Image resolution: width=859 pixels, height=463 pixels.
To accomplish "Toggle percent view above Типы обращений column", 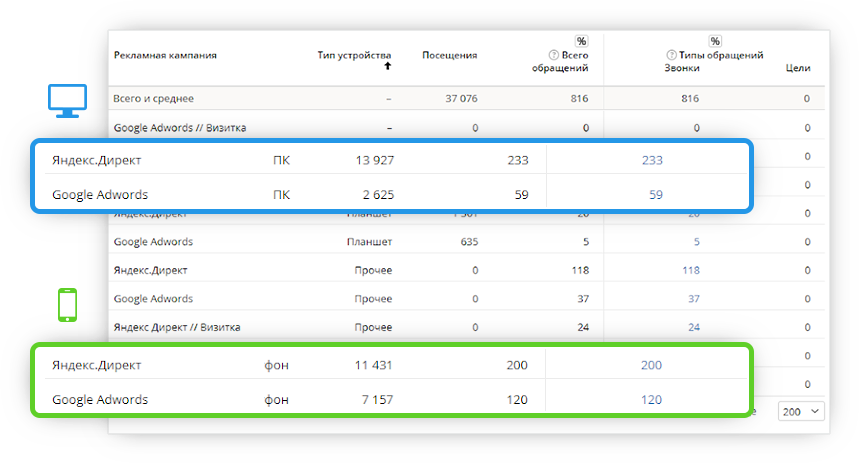I will 715,41.
